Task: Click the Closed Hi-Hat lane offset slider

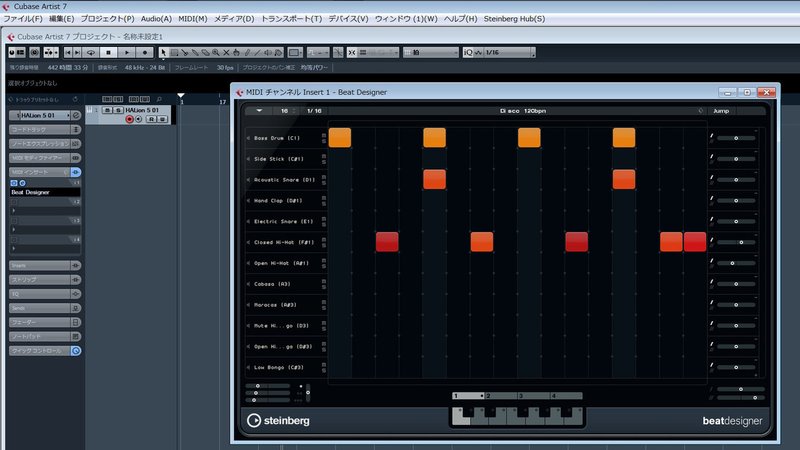Action: click(x=736, y=242)
